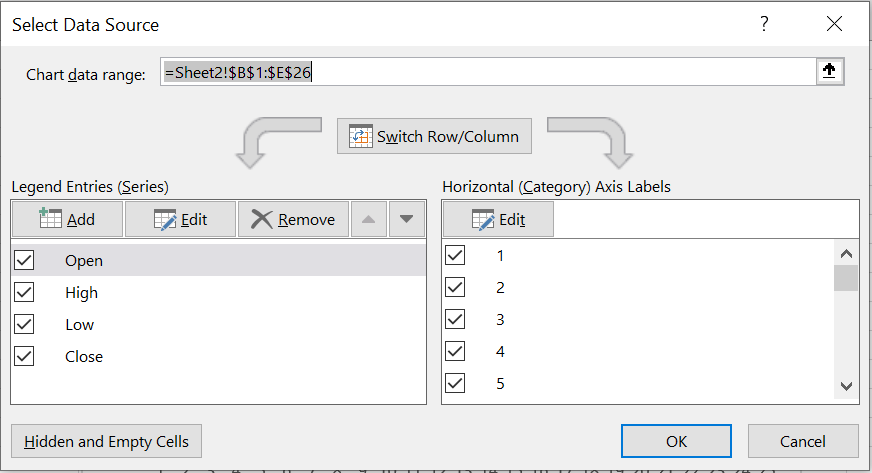
Task: Close the Select Data Source dialog
Action: coord(834,23)
